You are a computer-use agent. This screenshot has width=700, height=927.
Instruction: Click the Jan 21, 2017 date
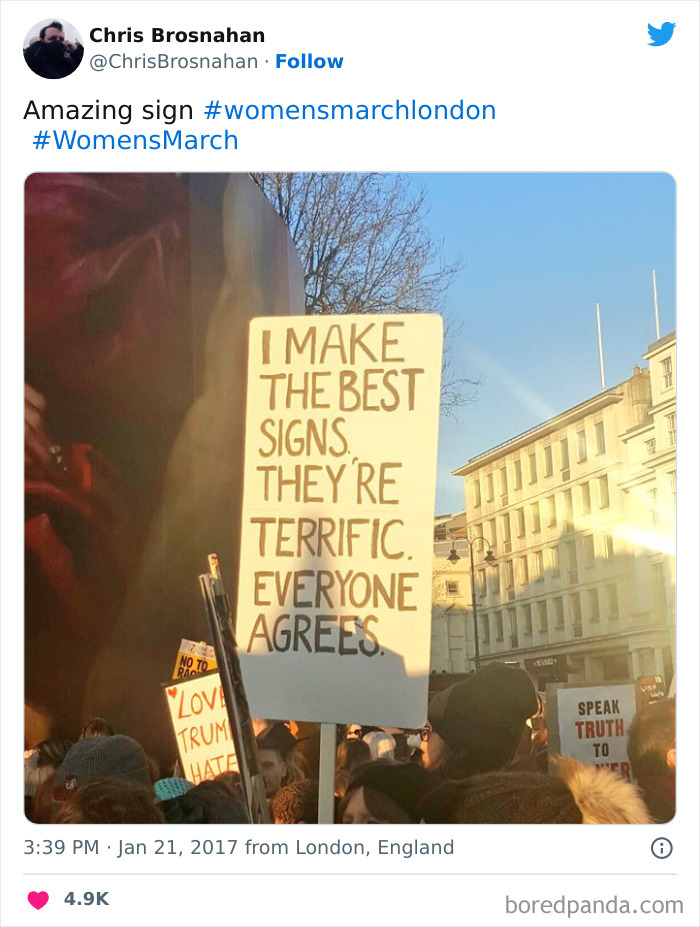coord(178,848)
